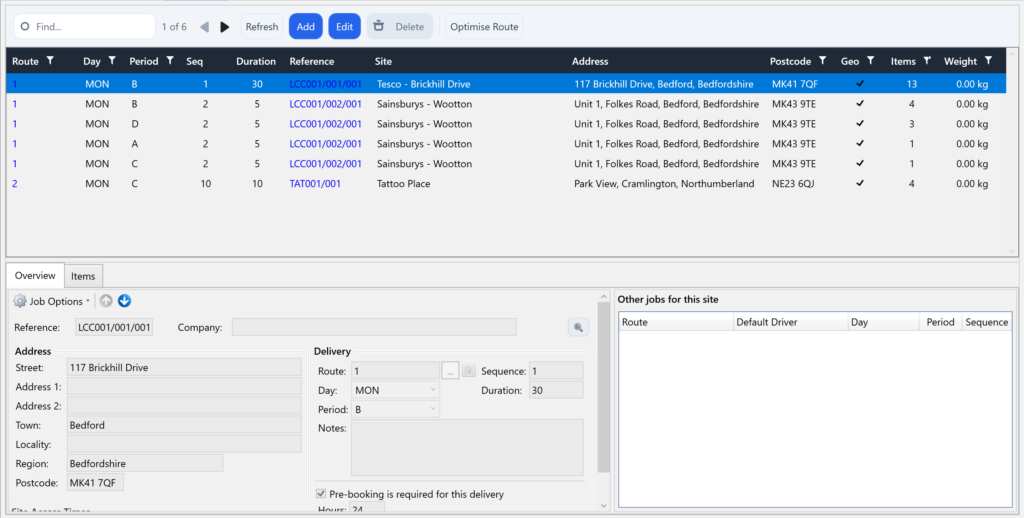
Task: Click in the Find search field
Action: (90, 27)
